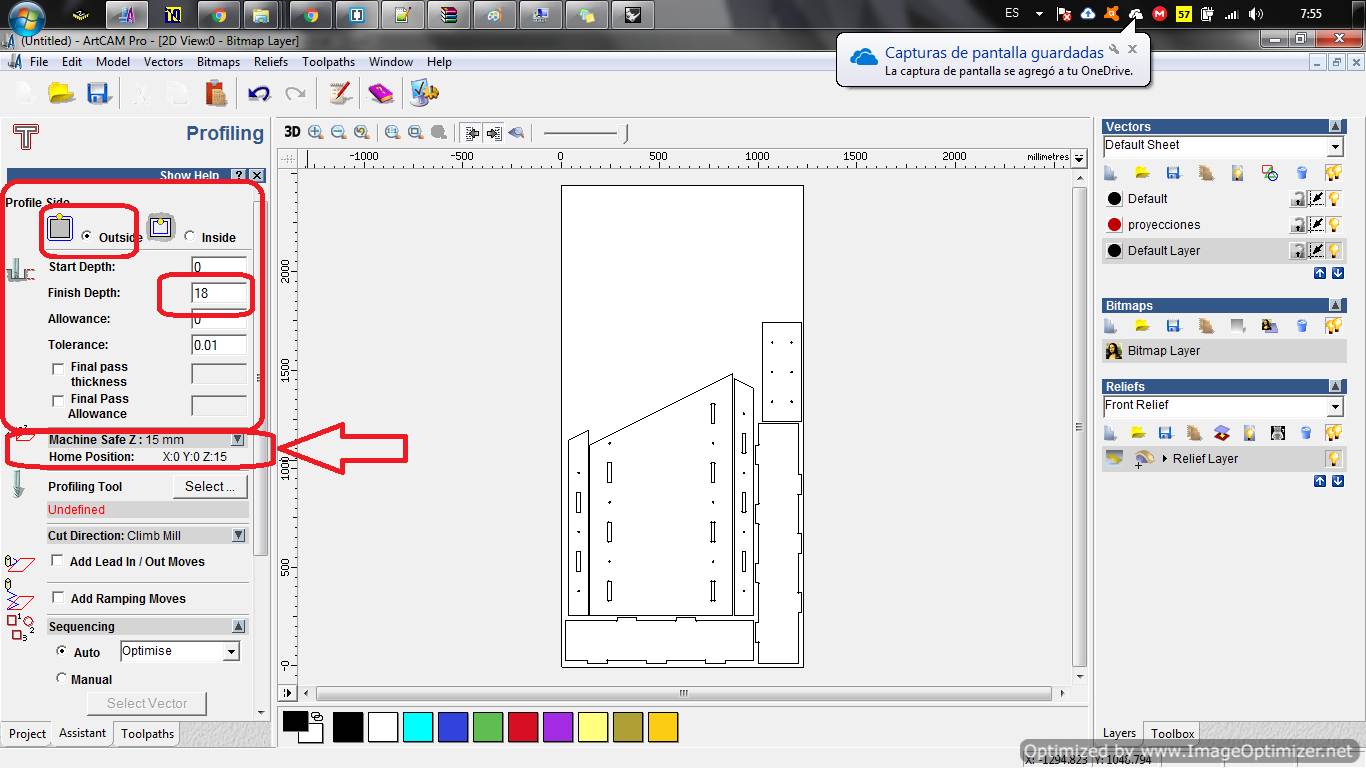Screen dimensions: 1366x768
Task: Expand the Machine Safe Z section
Action: coord(238,440)
